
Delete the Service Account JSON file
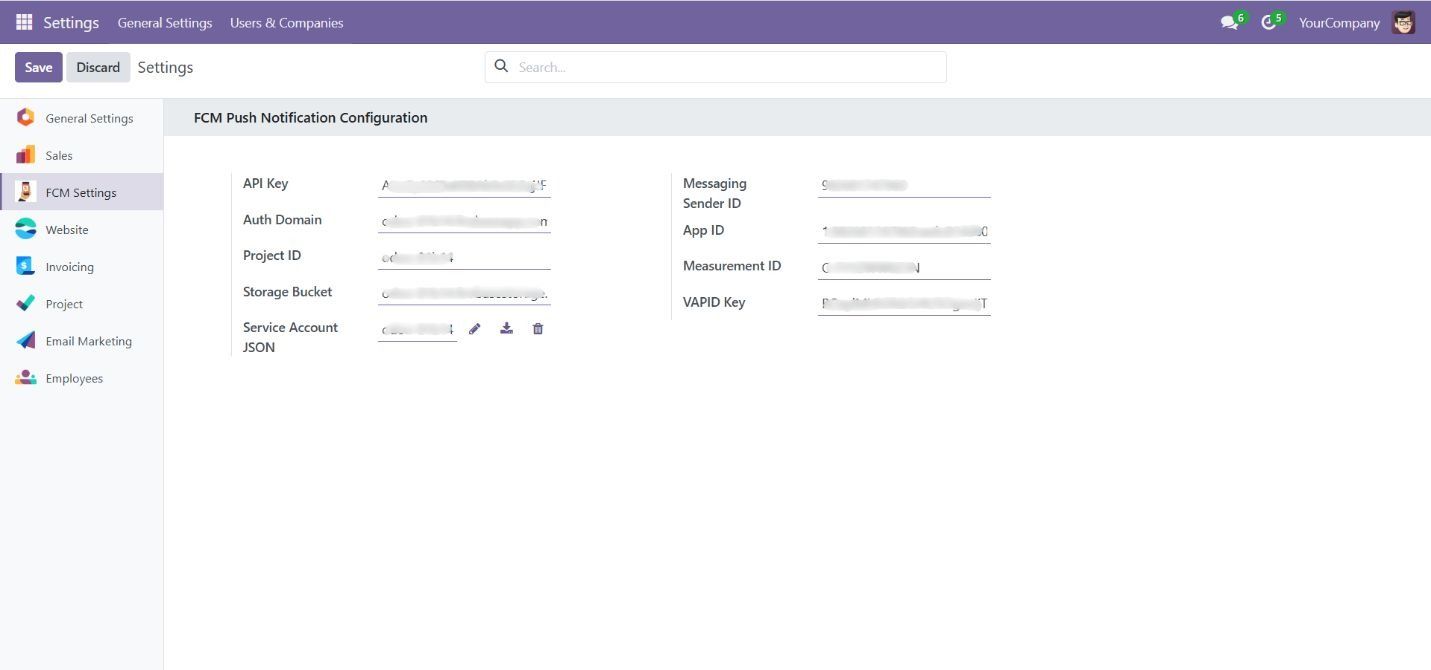(538, 328)
